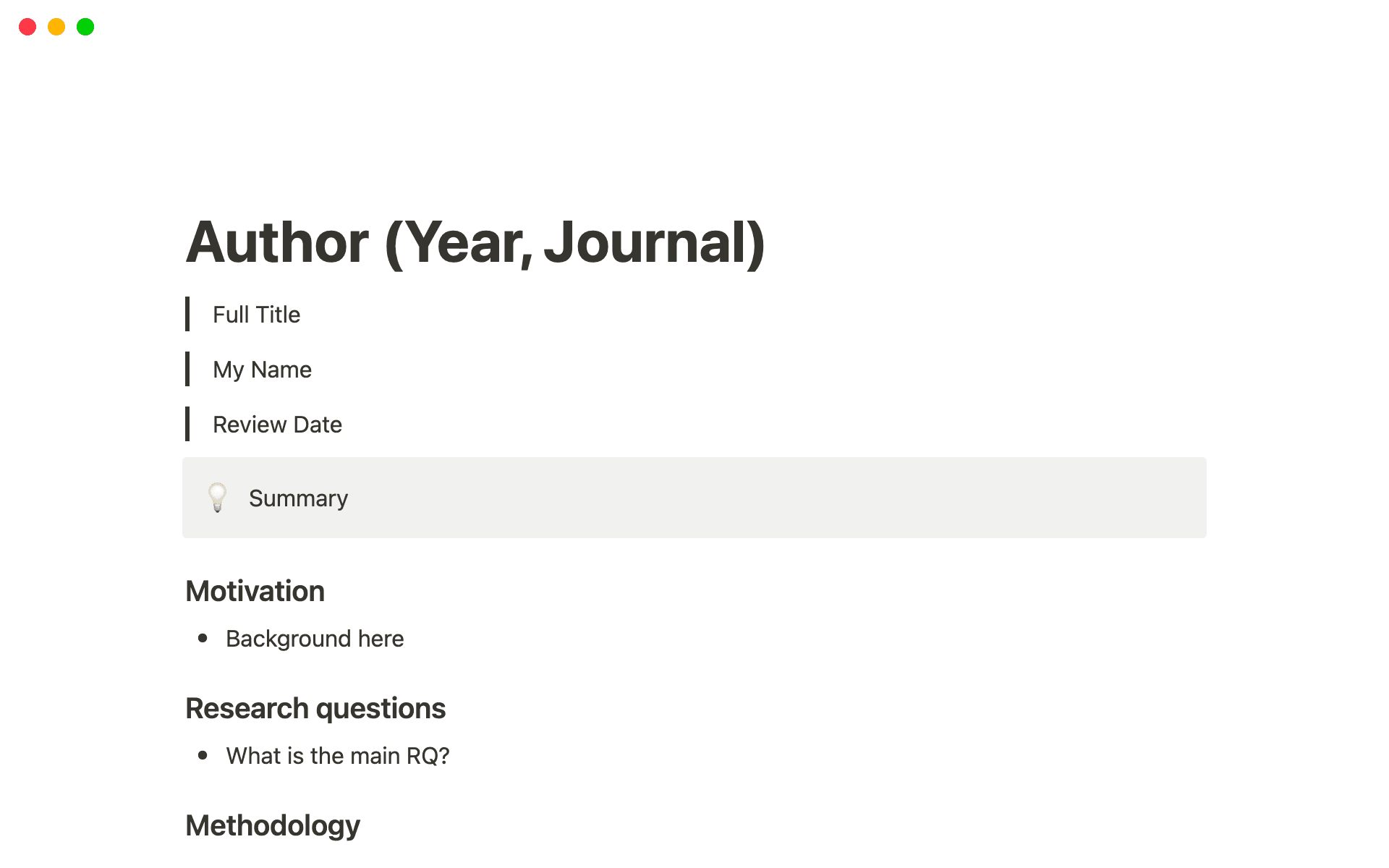Click the "Summary" text in the callout
Screen dimensions: 1389x868
[x=298, y=498]
